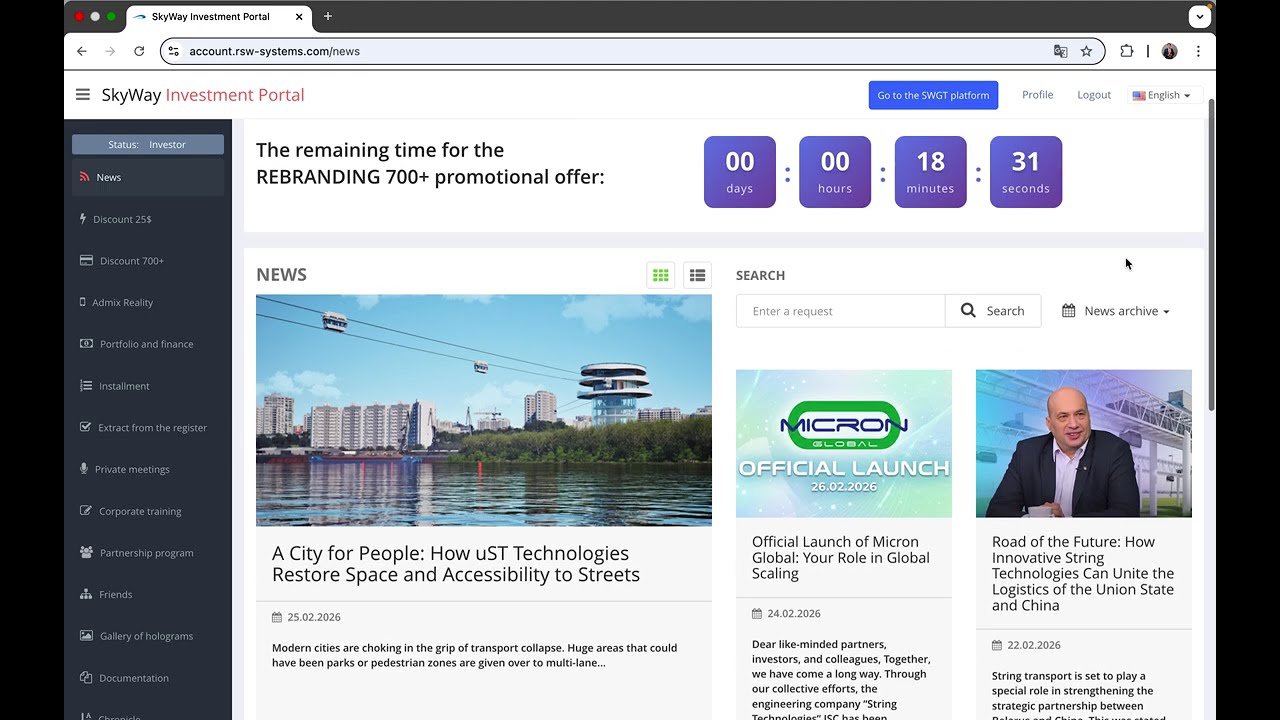
Task: Click the site information icon in address bar
Action: coord(174,51)
